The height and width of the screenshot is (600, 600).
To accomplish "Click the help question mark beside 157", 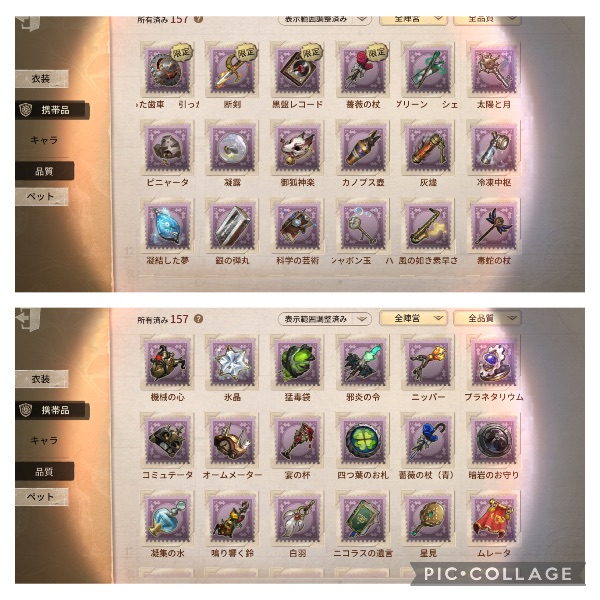I will click(x=198, y=319).
